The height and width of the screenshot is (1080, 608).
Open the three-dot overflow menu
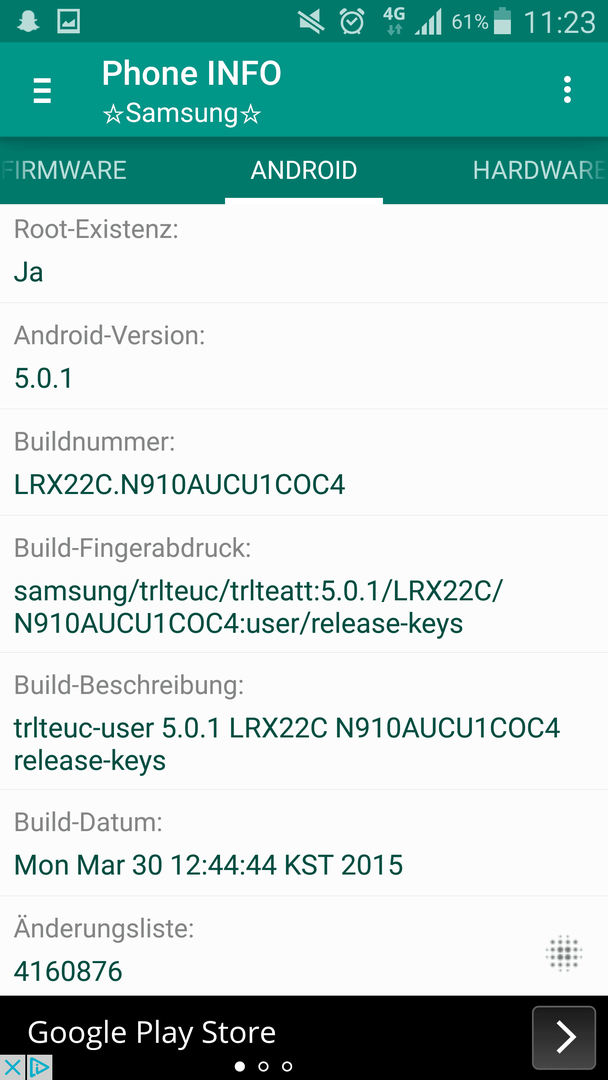click(567, 90)
